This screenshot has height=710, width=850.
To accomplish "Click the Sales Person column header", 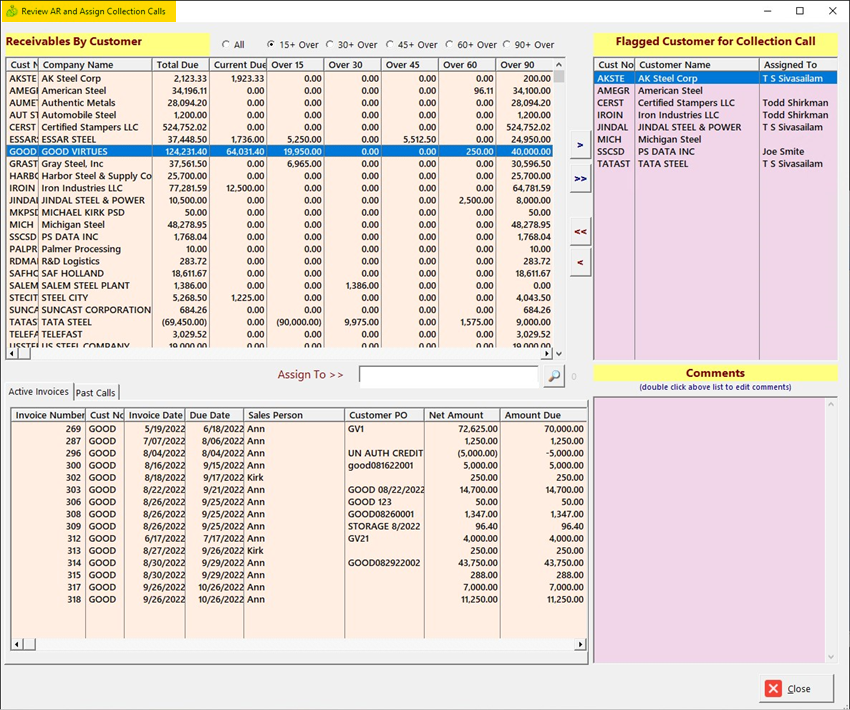I will (x=294, y=415).
